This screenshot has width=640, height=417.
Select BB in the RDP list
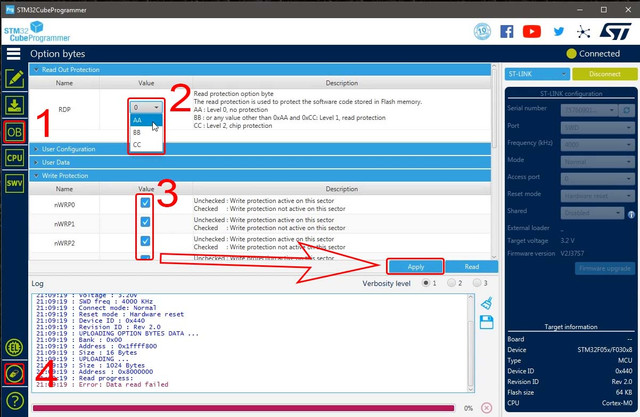[x=146, y=132]
